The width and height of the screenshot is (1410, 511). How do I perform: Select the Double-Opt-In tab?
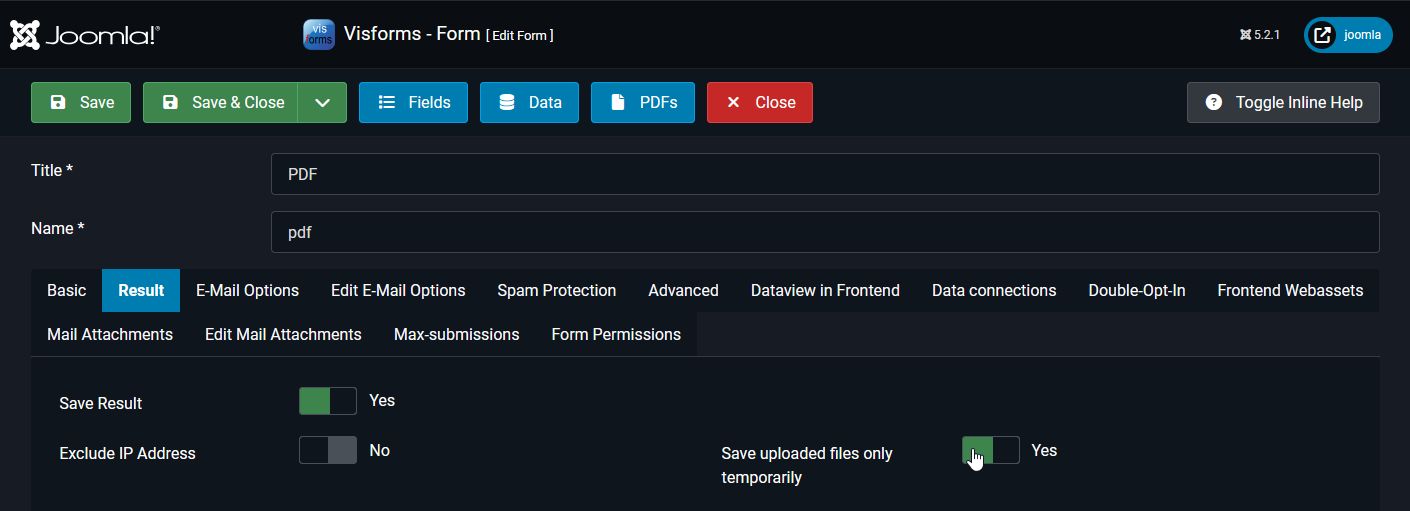(x=1137, y=290)
